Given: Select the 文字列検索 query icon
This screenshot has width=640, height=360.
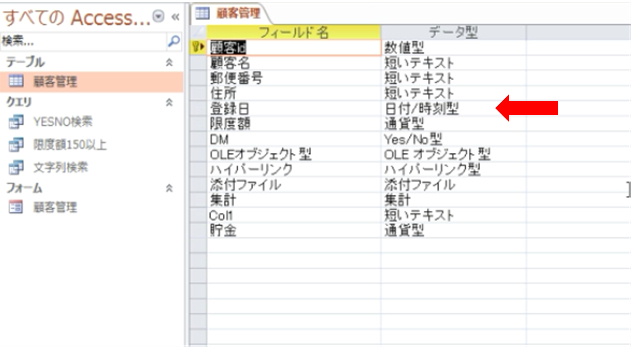Looking at the screenshot, I should 16,167.
